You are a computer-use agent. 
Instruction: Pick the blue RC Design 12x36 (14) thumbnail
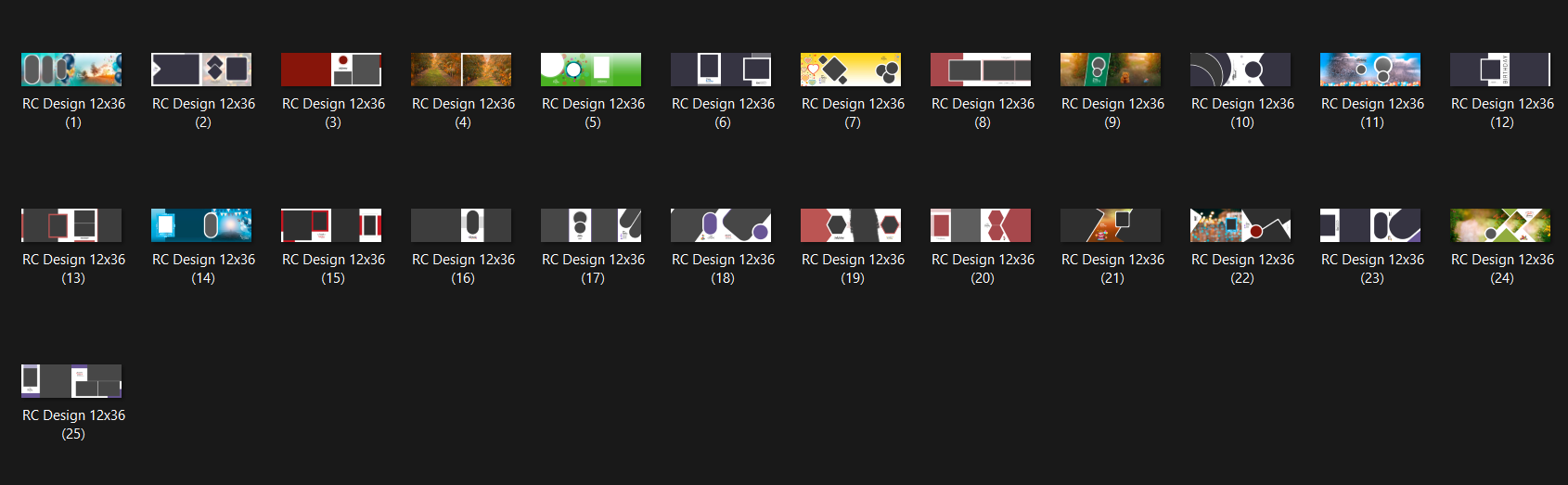[x=201, y=225]
